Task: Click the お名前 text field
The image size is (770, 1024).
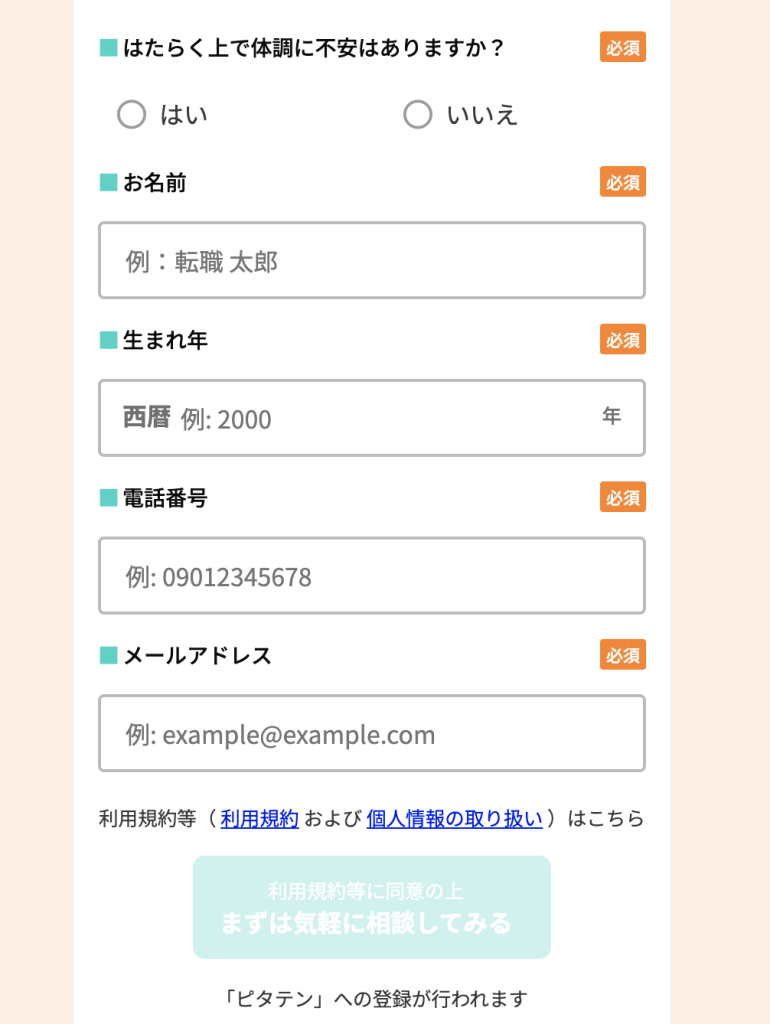Action: click(371, 261)
